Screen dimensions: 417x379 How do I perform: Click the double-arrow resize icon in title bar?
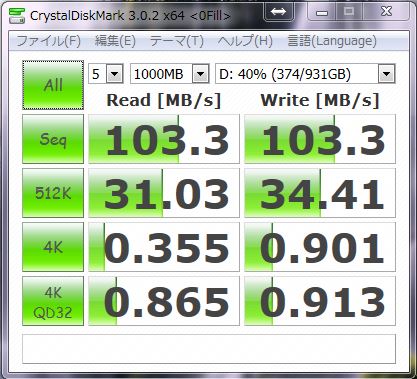coord(278,12)
